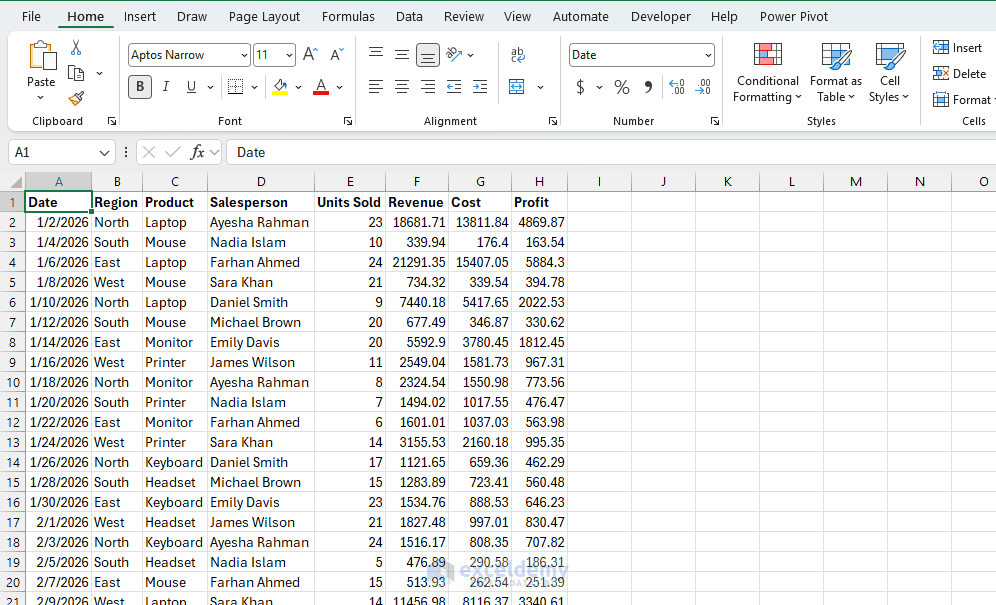Decrease decimal places
The height and width of the screenshot is (605, 996).
coord(703,87)
